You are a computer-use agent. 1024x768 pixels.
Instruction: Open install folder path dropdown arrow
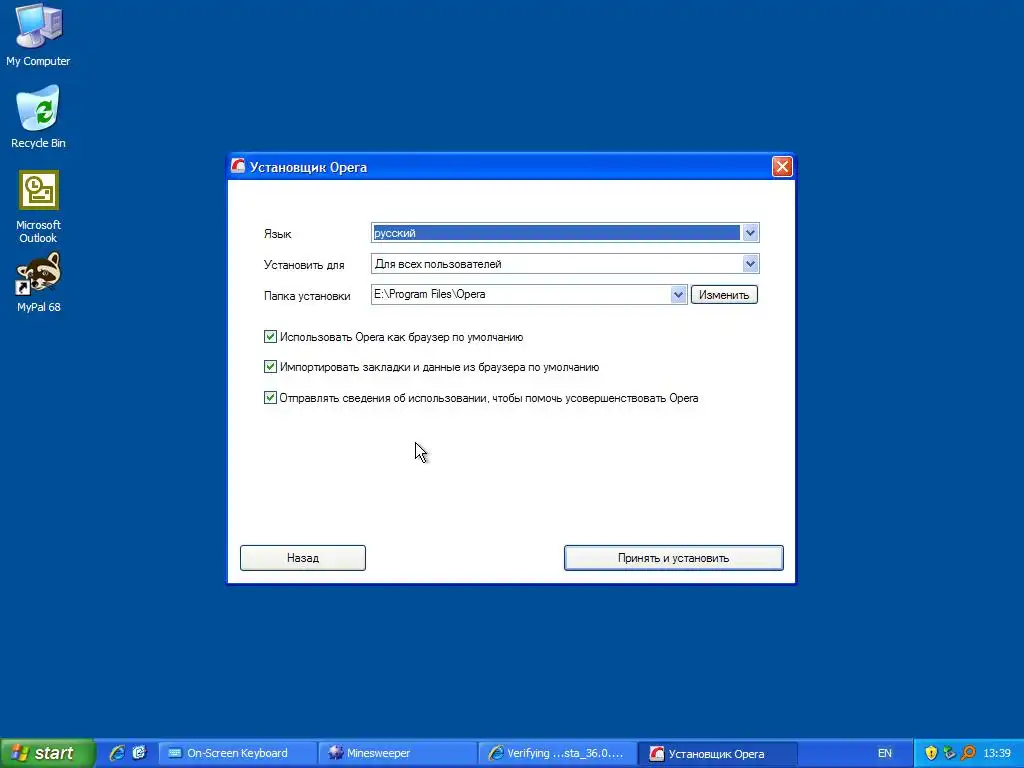[x=679, y=295]
